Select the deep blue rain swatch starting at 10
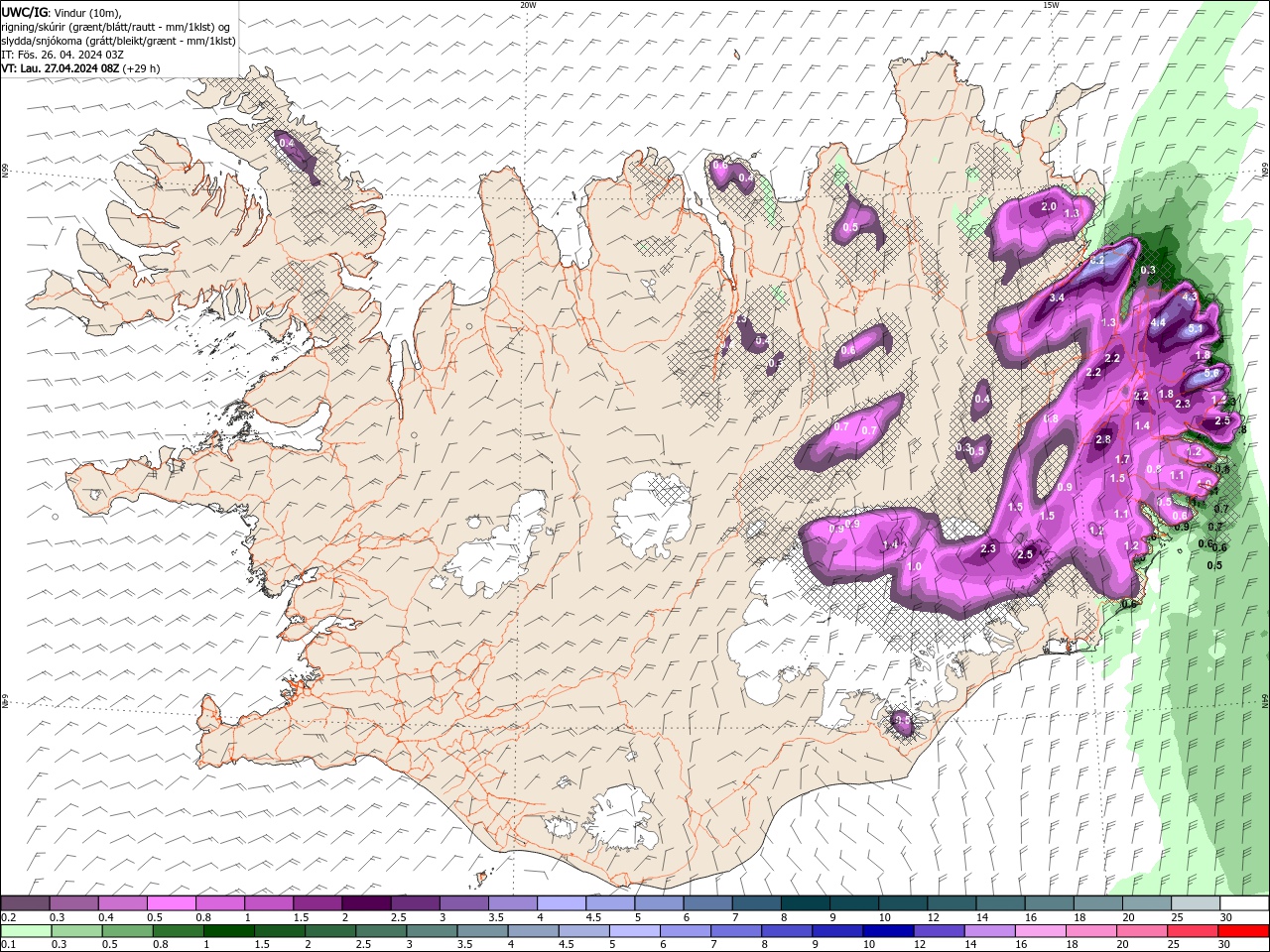 [x=887, y=931]
